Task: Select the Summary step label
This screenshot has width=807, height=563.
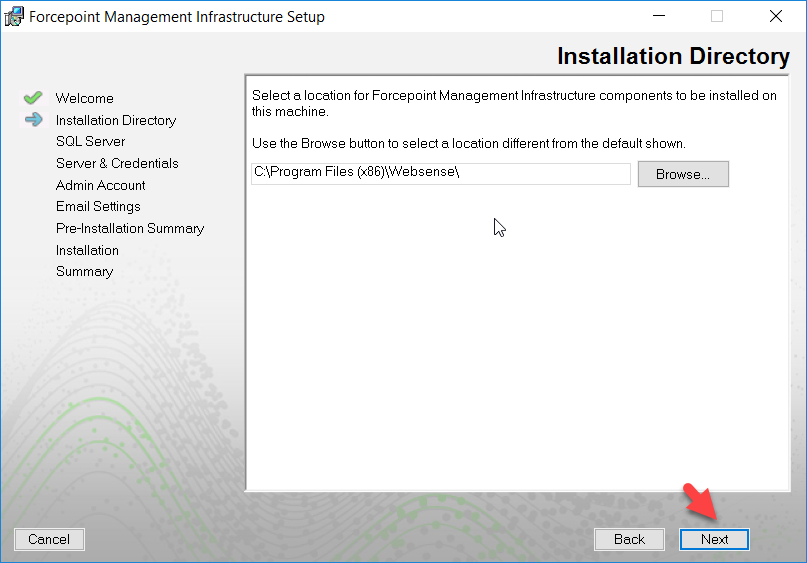Action: click(x=84, y=271)
